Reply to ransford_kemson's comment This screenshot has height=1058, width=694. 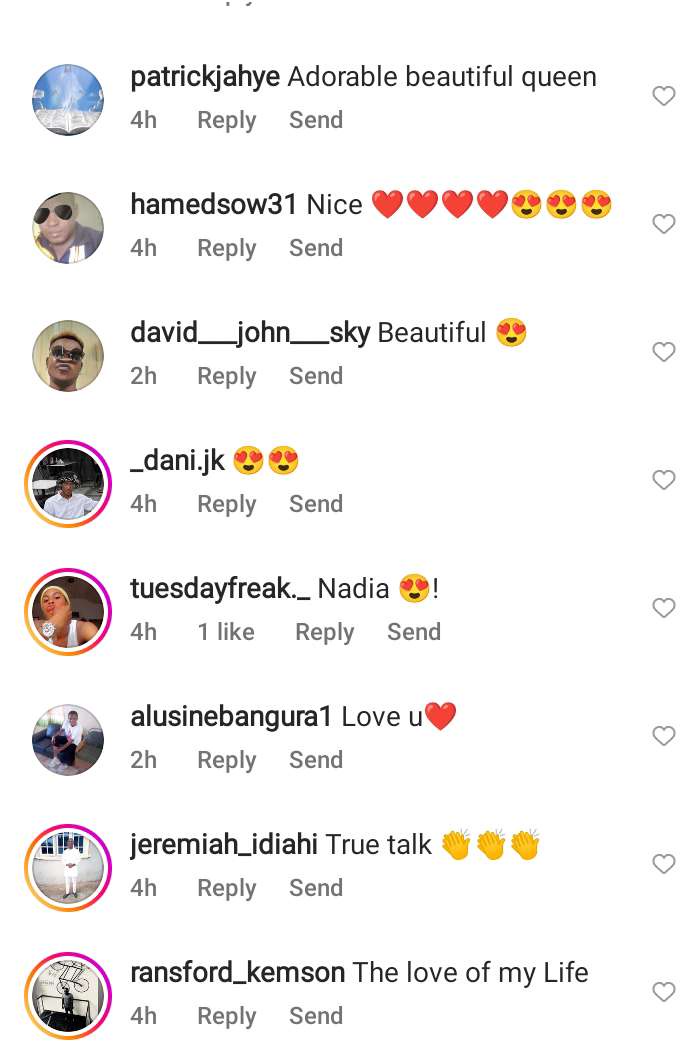coord(227,1016)
